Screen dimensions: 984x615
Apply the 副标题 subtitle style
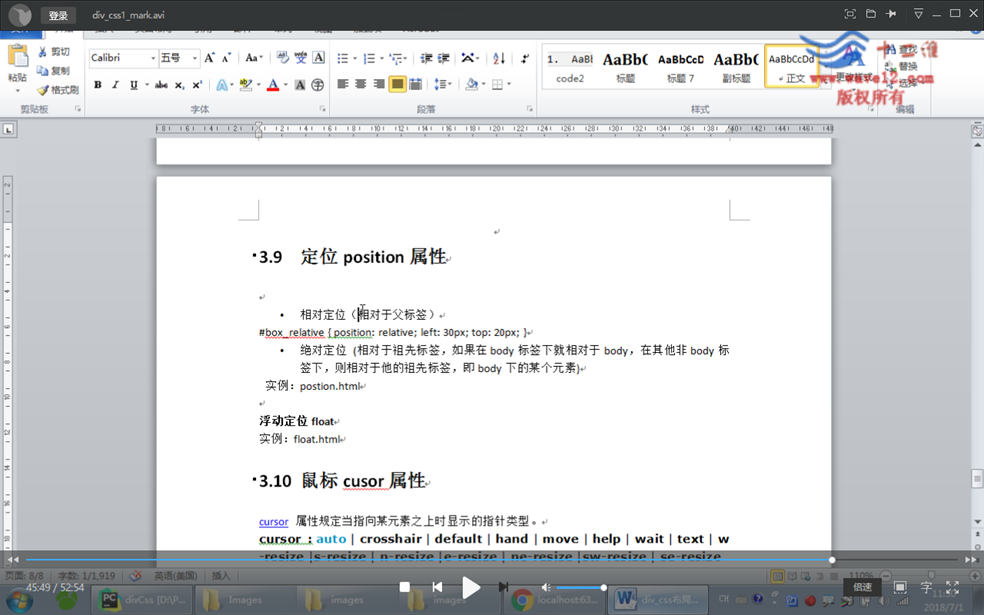click(x=735, y=66)
